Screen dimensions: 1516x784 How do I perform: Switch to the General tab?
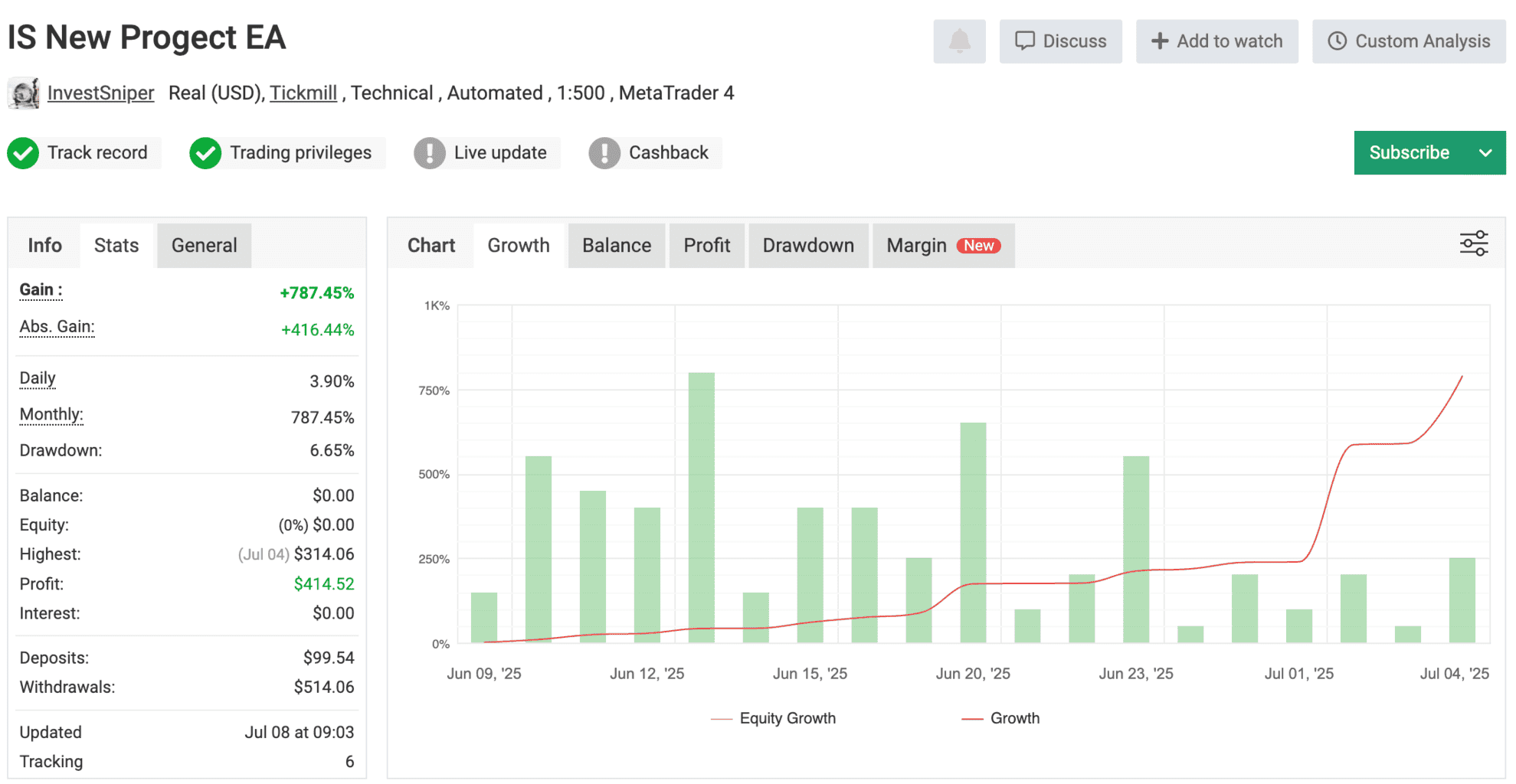[204, 246]
